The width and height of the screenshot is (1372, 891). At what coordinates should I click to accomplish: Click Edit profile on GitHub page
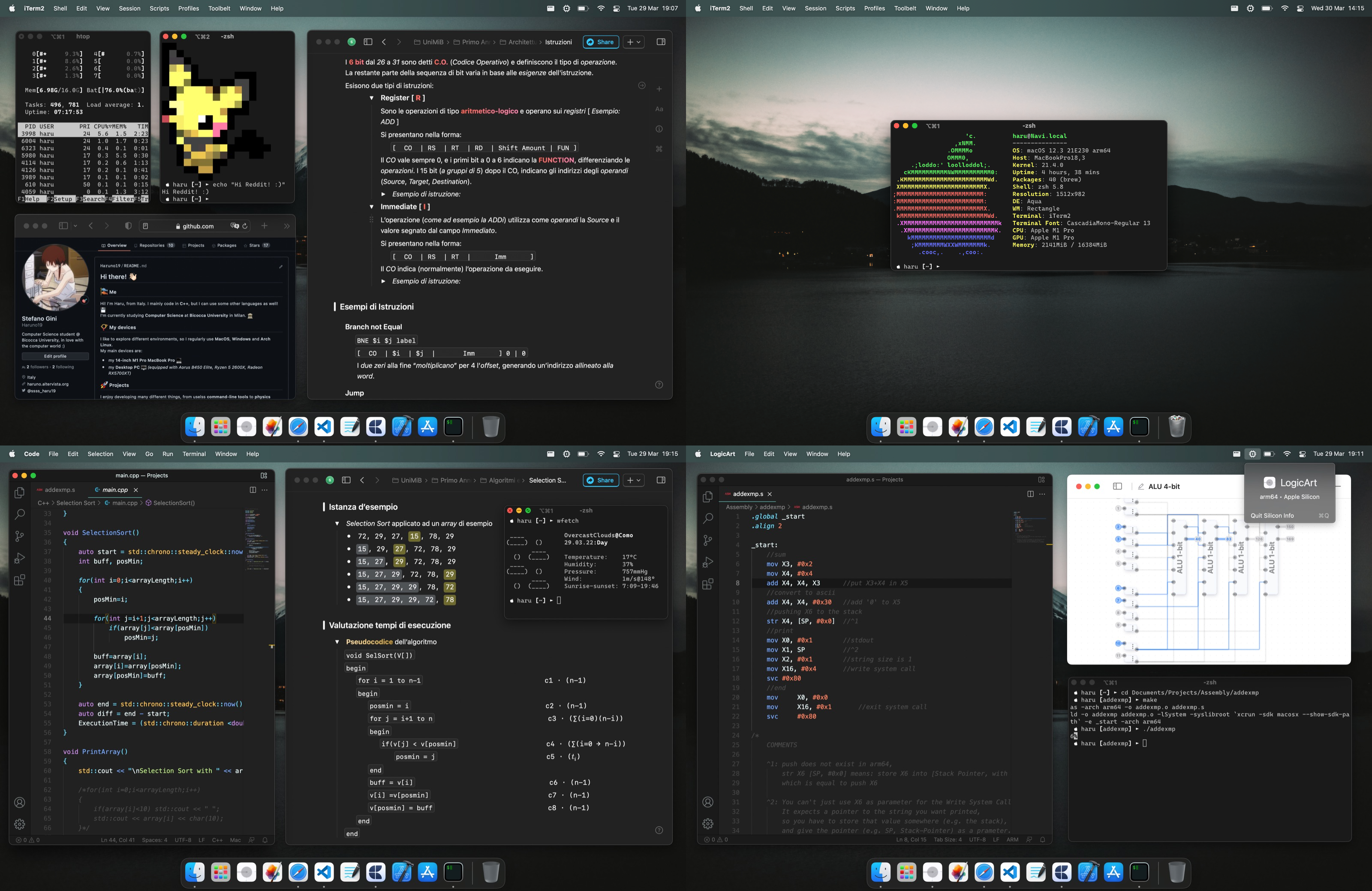tap(55, 356)
